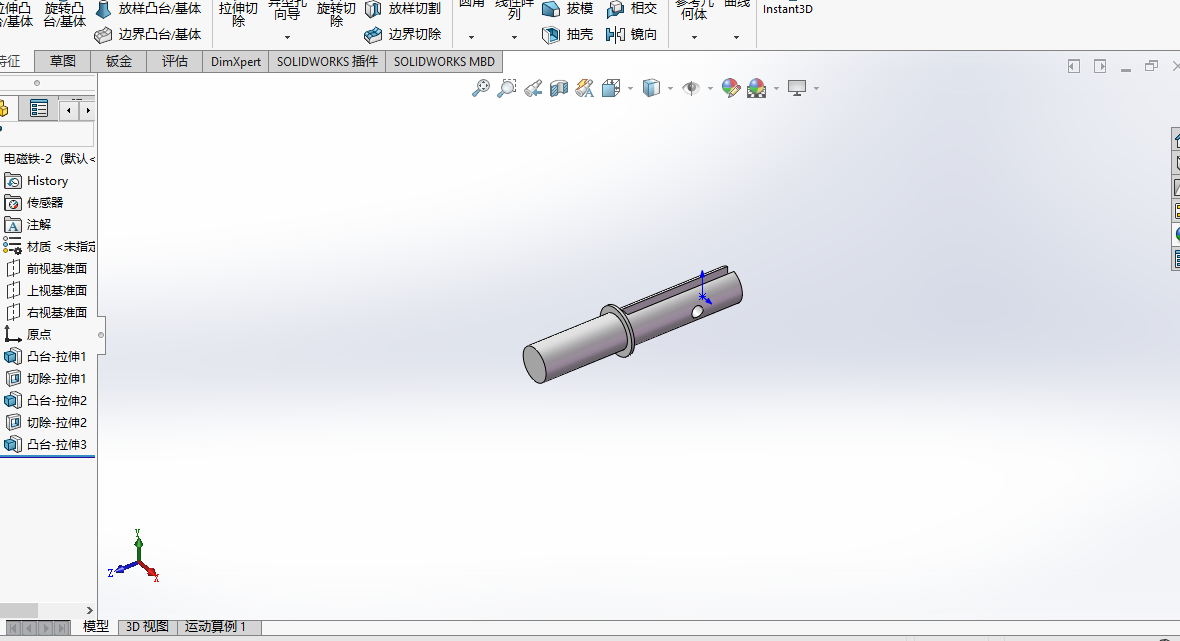Switch to 评估 tab
This screenshot has height=641, width=1180.
(x=175, y=62)
